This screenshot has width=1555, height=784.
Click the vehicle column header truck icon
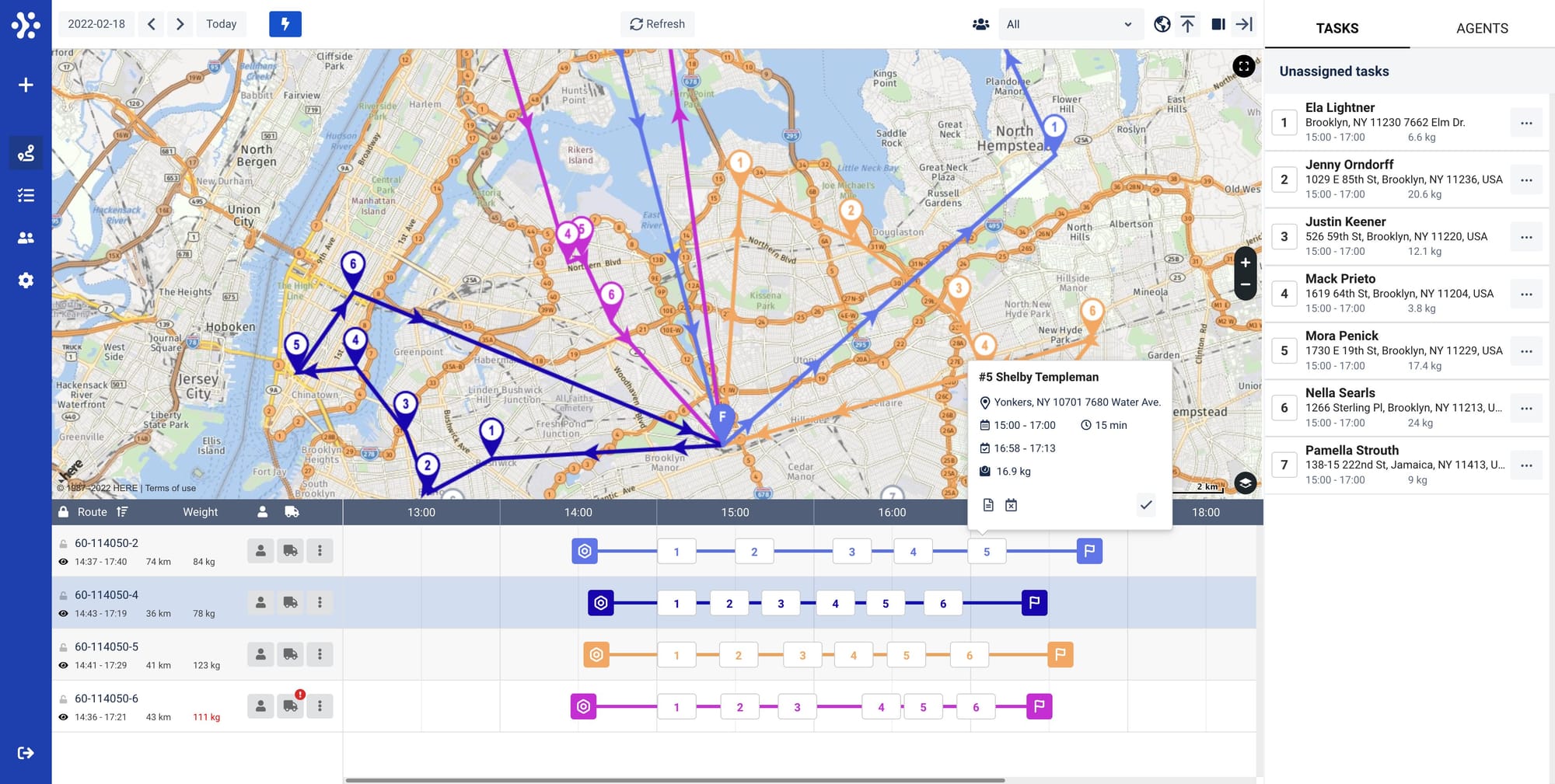click(292, 512)
